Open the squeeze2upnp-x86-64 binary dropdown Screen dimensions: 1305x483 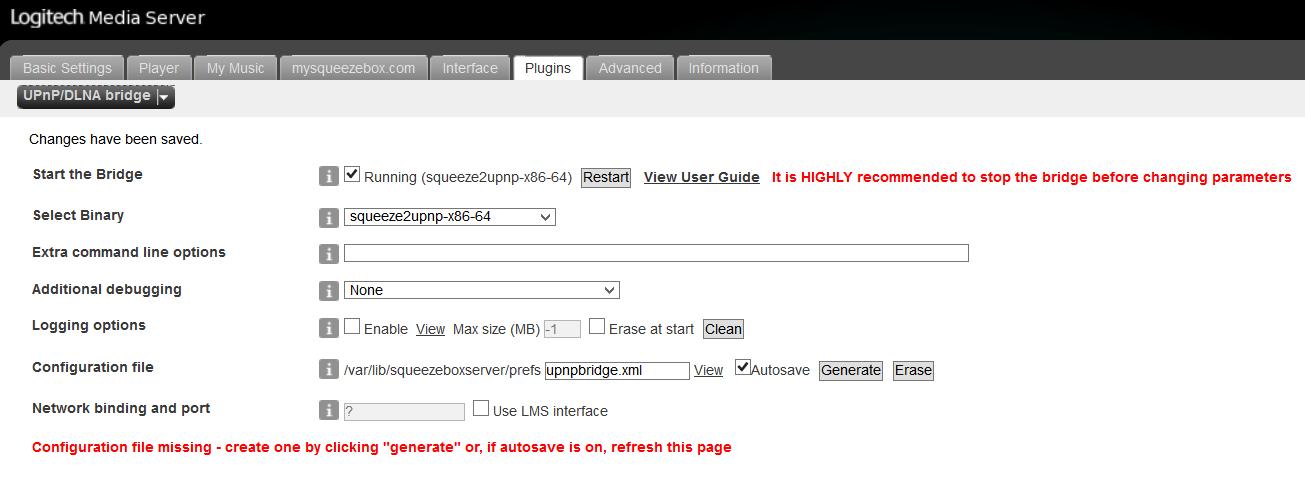click(450, 216)
